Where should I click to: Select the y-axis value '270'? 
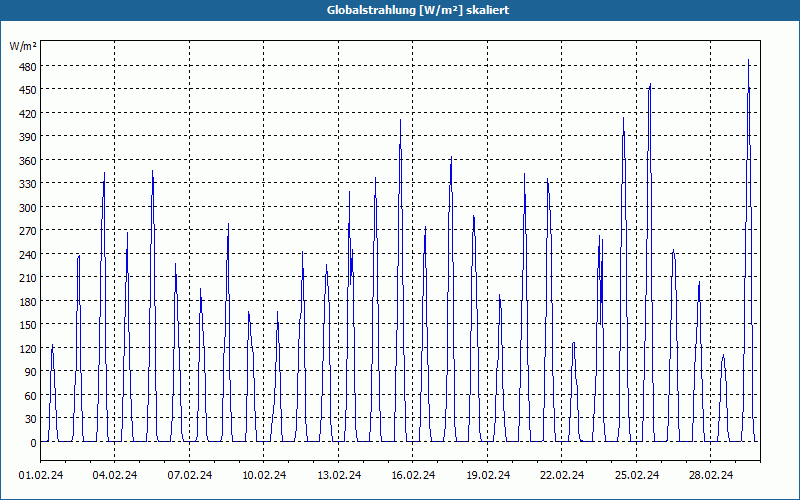pyautogui.click(x=27, y=231)
